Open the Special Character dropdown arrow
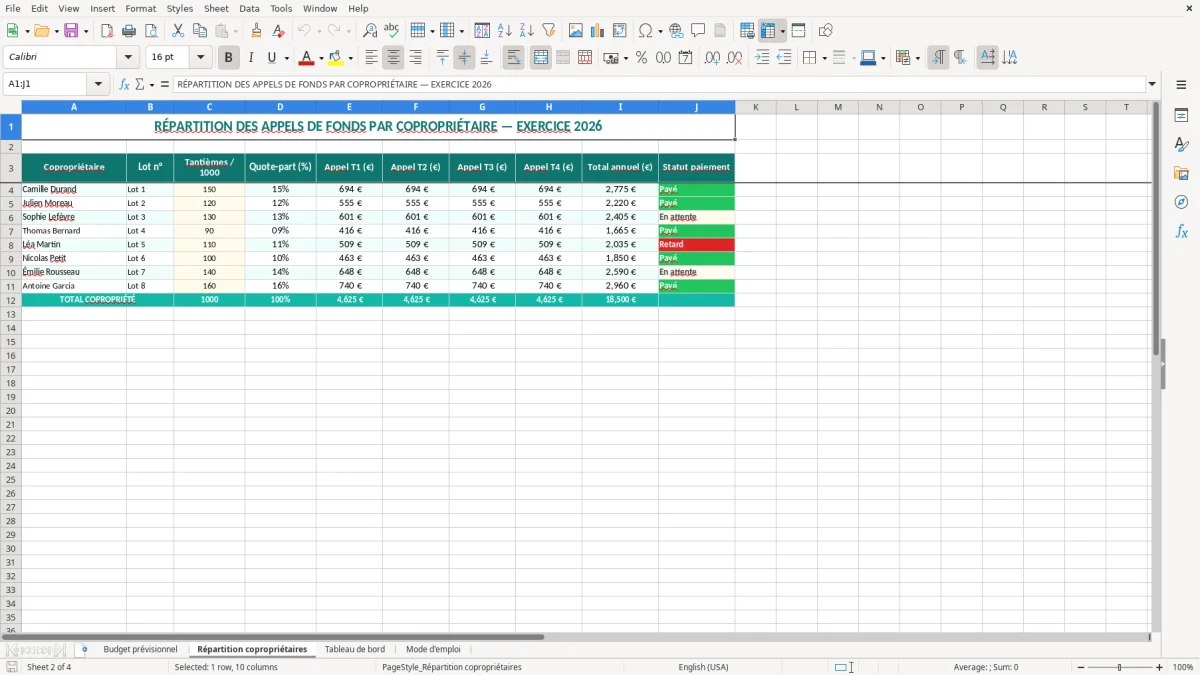Image resolution: width=1200 pixels, height=675 pixels. click(x=660, y=31)
